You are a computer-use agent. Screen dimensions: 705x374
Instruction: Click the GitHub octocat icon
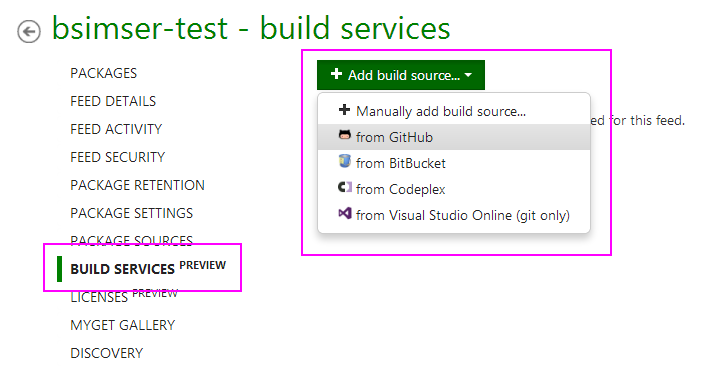(x=344, y=135)
